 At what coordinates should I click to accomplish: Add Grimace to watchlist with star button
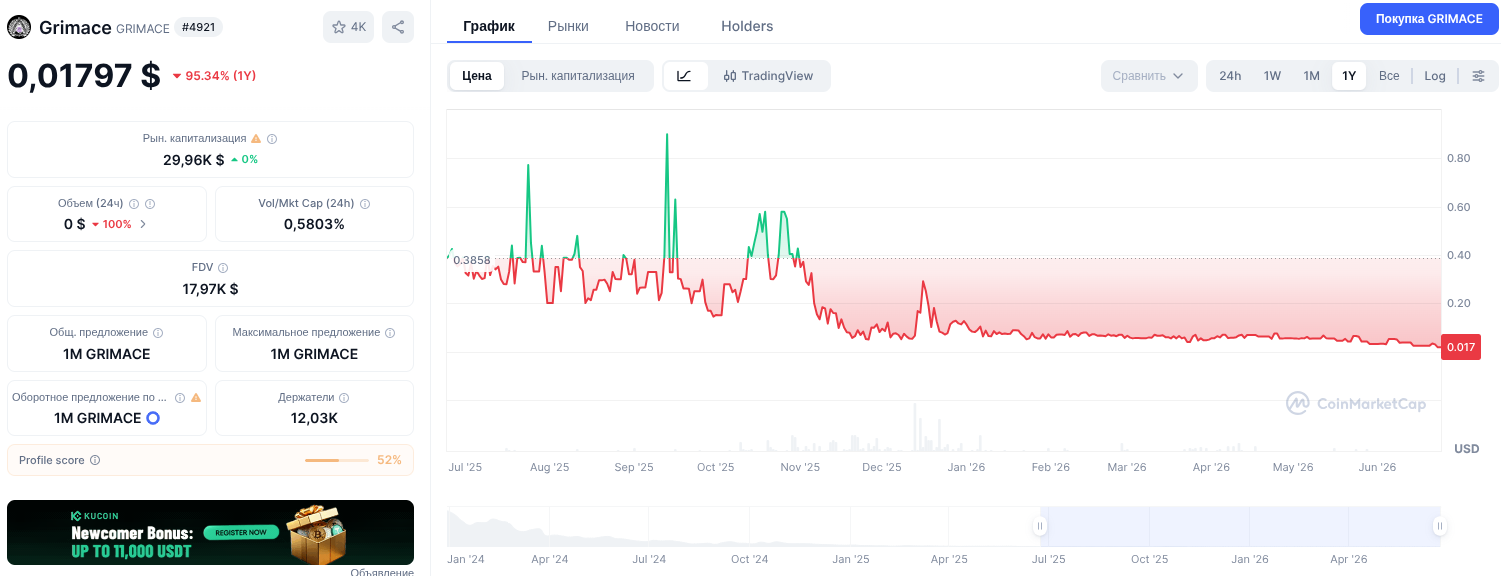point(348,27)
